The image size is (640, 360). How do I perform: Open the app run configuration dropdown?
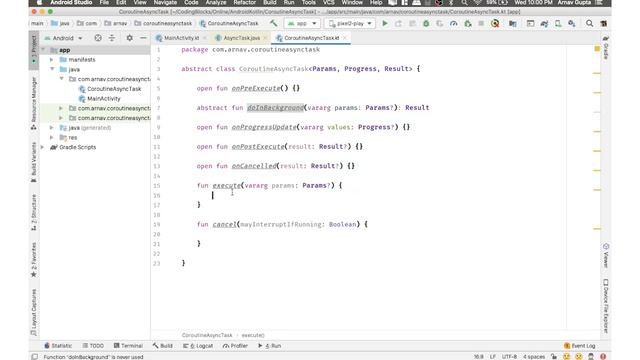pyautogui.click(x=302, y=24)
